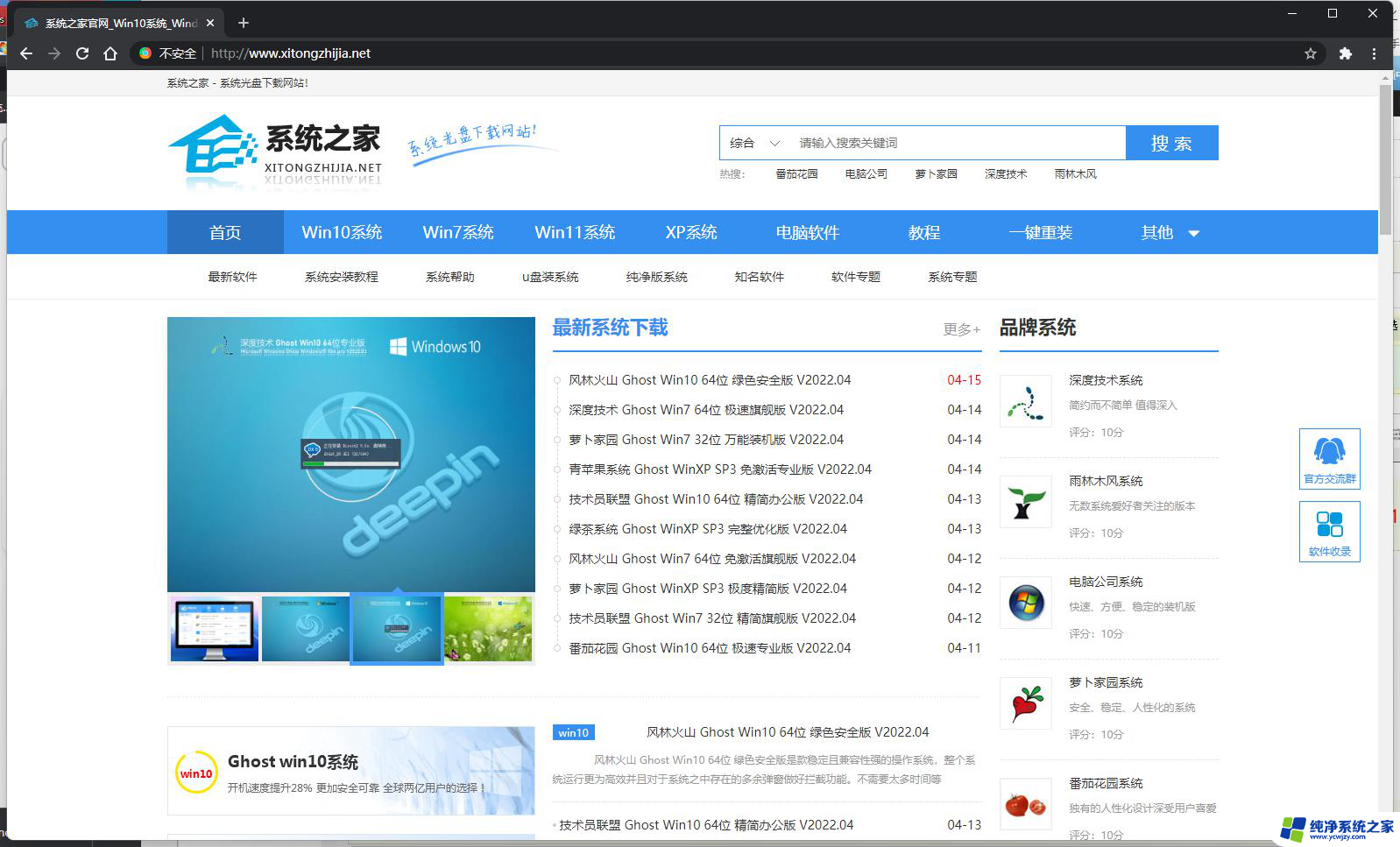Open the 电脑软件 navigation tab

[x=808, y=232]
